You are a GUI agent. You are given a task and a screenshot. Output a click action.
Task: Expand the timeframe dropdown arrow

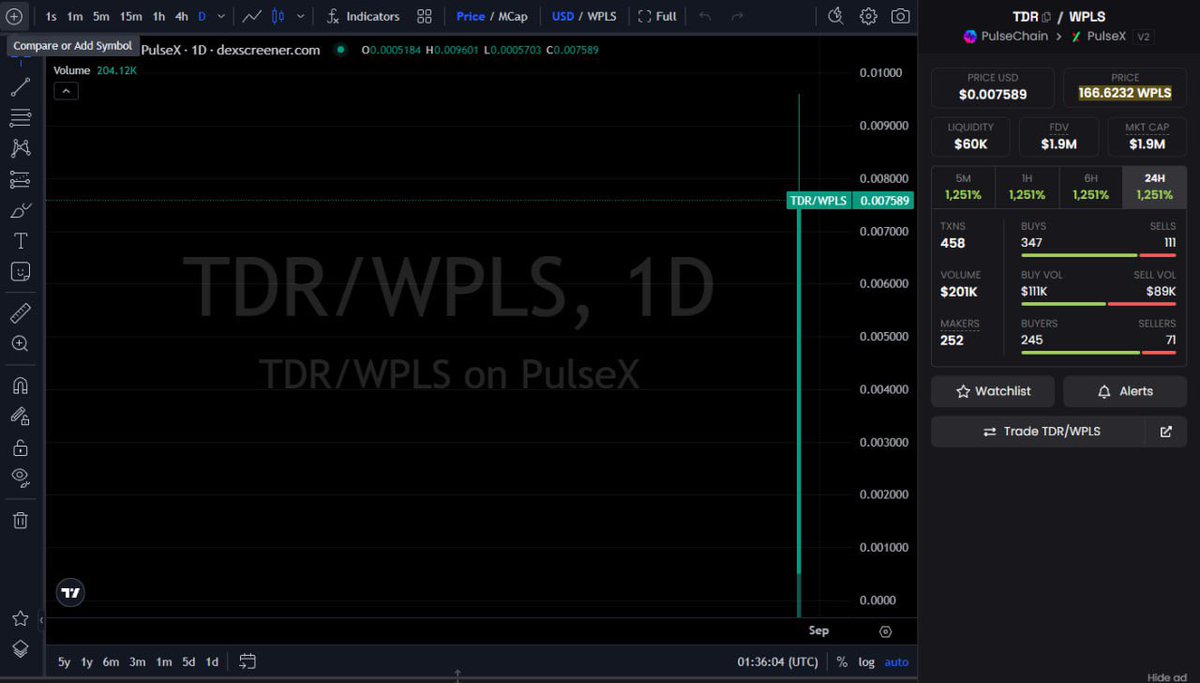click(x=221, y=16)
